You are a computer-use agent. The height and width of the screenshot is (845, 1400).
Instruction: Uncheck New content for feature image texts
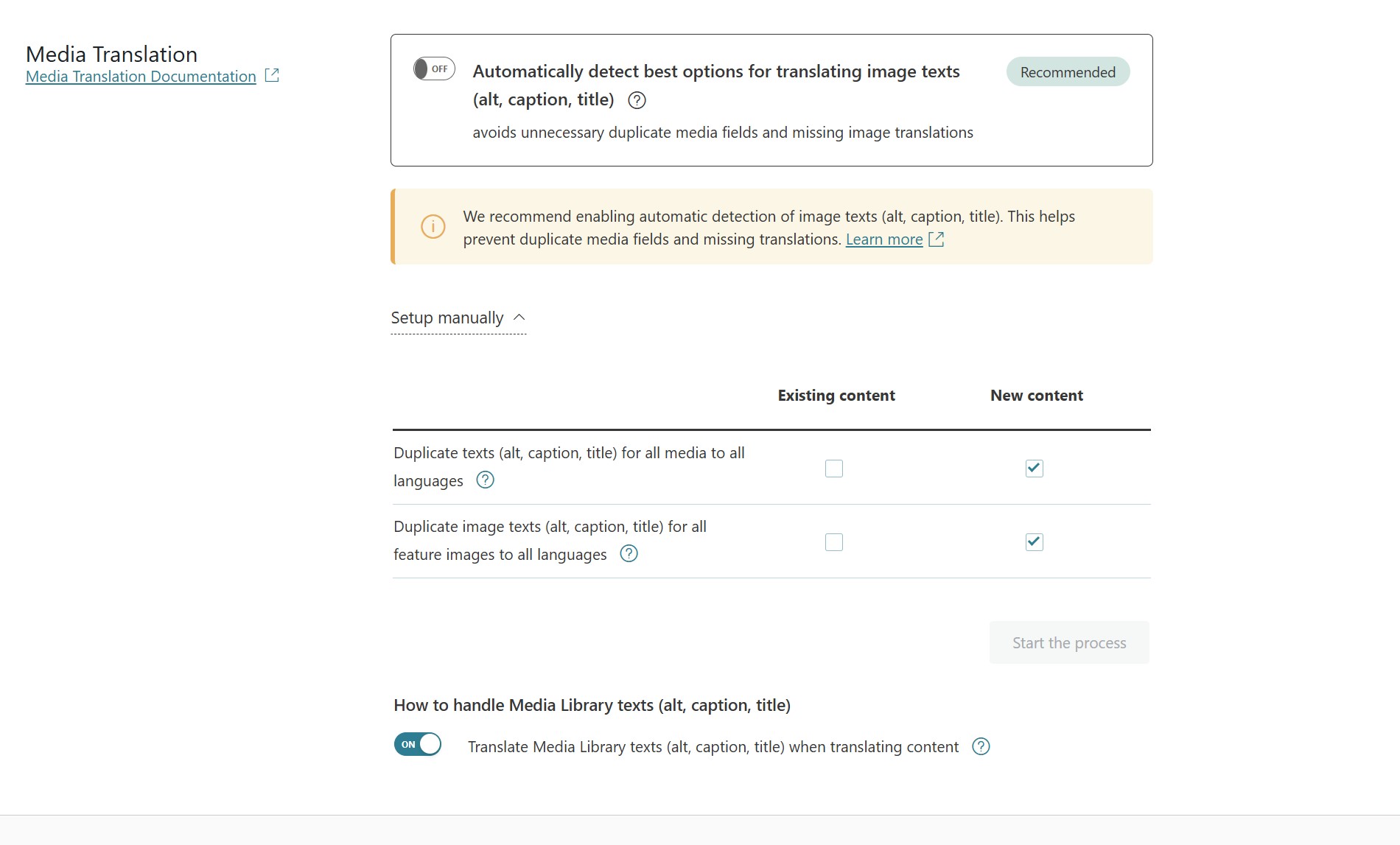[1034, 542]
